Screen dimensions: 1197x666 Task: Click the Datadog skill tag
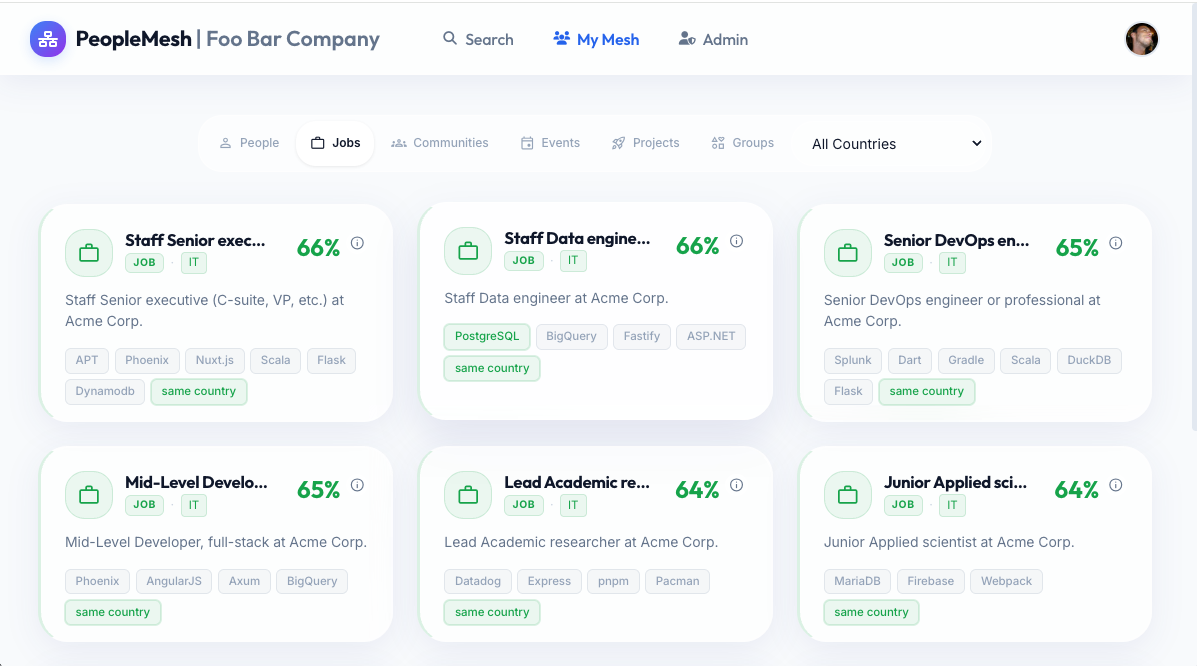[478, 581]
